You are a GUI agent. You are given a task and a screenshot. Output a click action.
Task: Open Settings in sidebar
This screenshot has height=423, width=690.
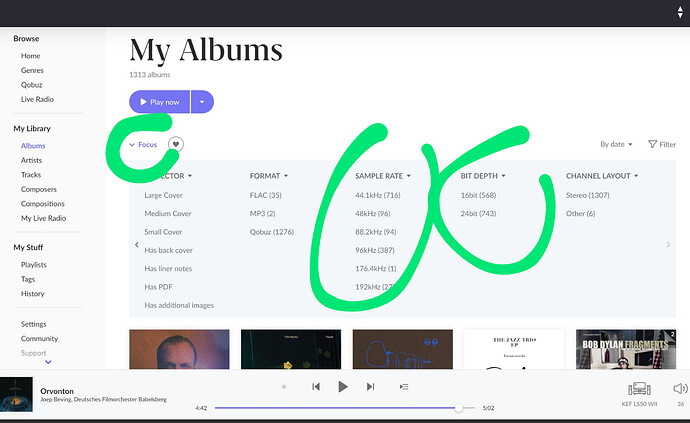(33, 324)
